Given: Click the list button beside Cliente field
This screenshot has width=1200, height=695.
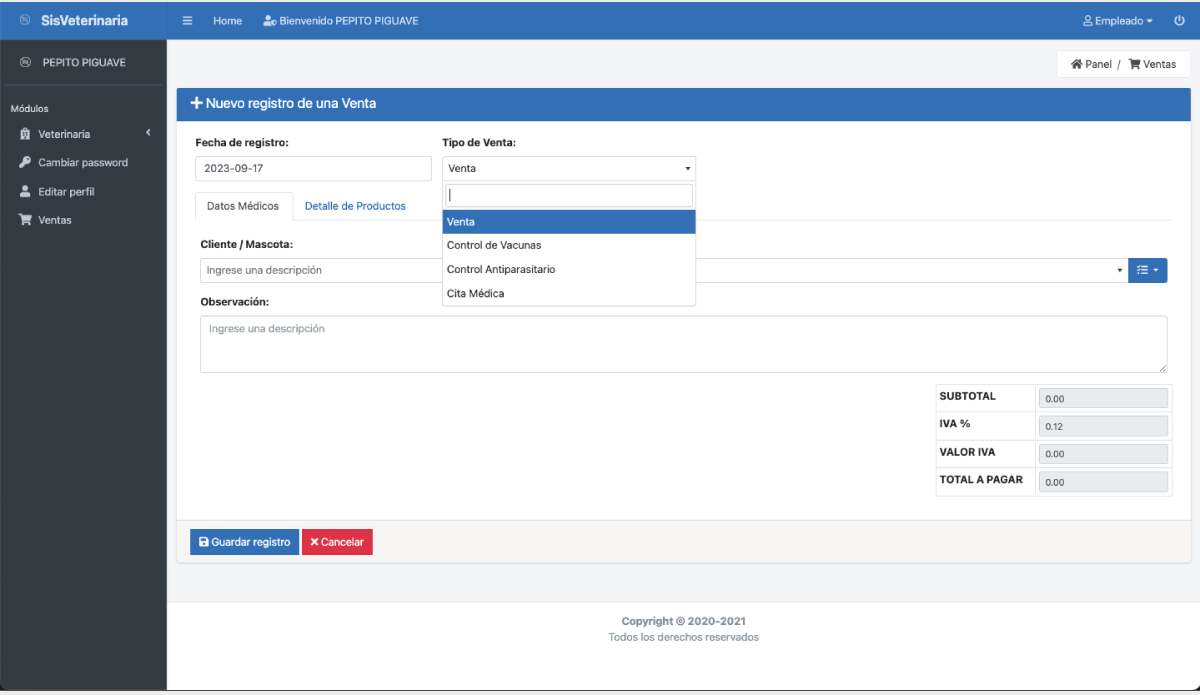Looking at the screenshot, I should pyautogui.click(x=1147, y=270).
